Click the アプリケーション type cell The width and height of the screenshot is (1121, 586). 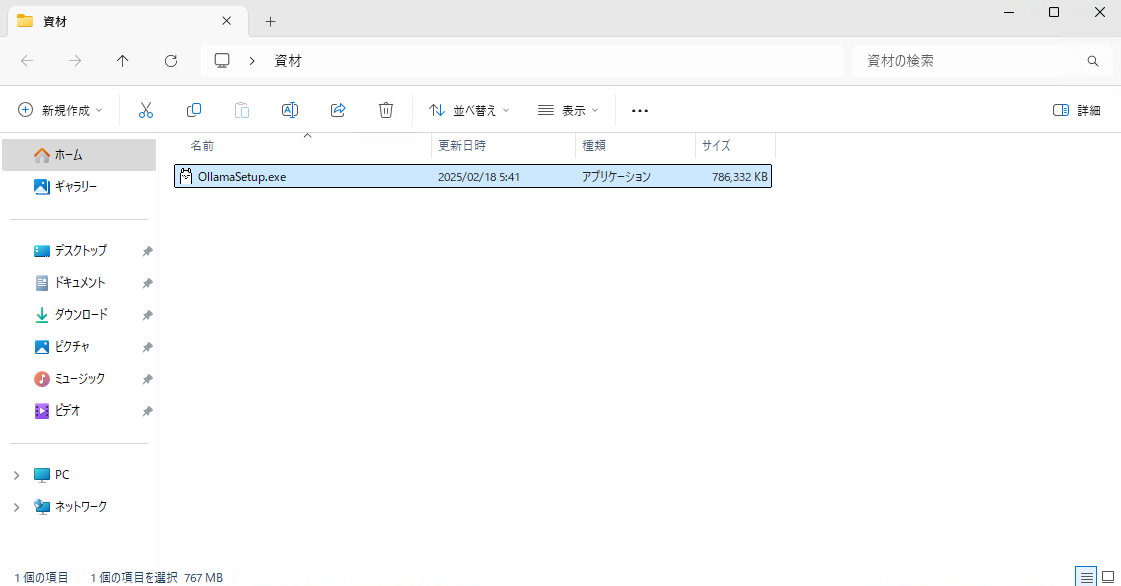pos(616,177)
